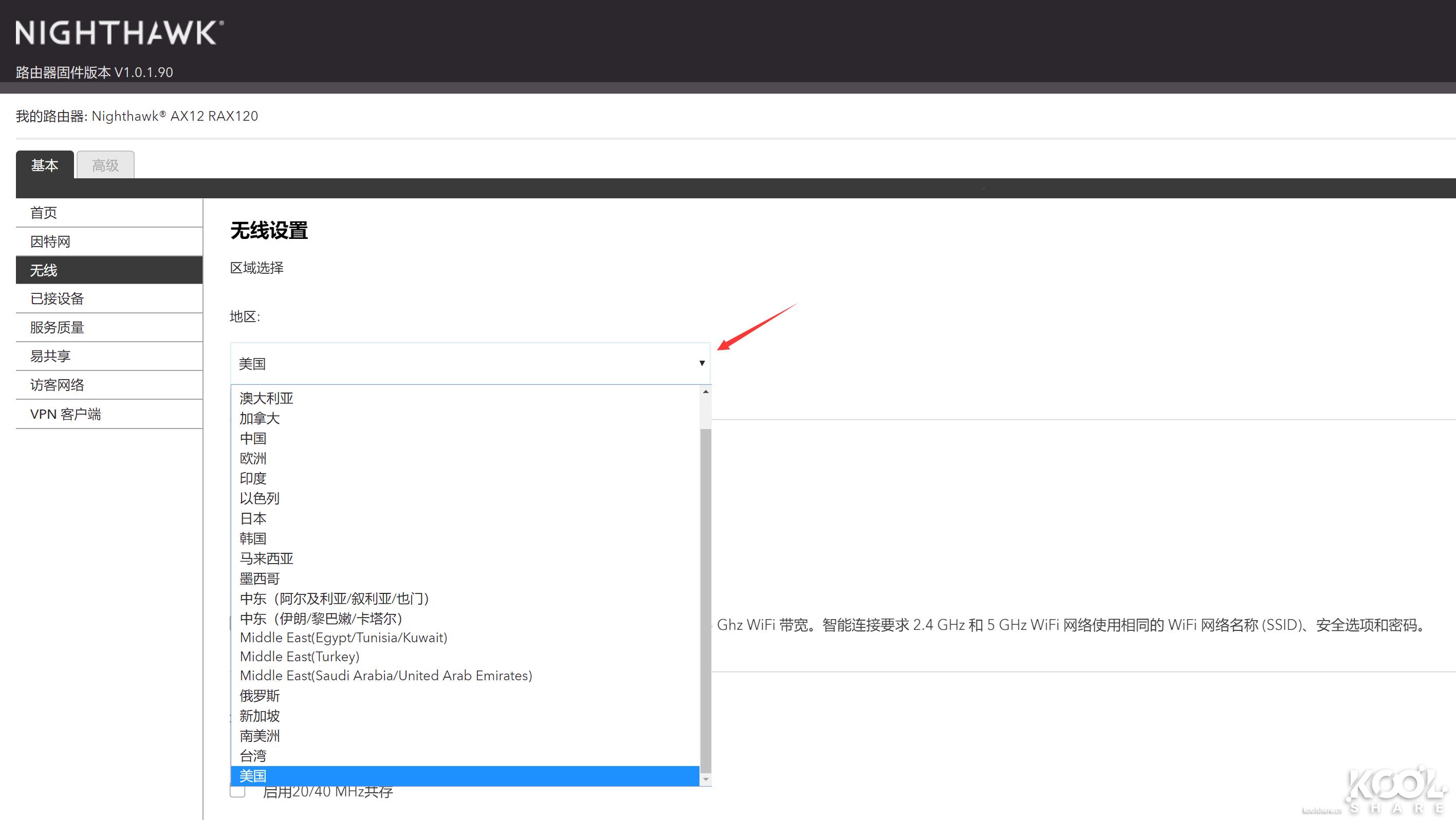Select 无线 in the sidebar
The height and width of the screenshot is (820, 1456).
(x=43, y=270)
